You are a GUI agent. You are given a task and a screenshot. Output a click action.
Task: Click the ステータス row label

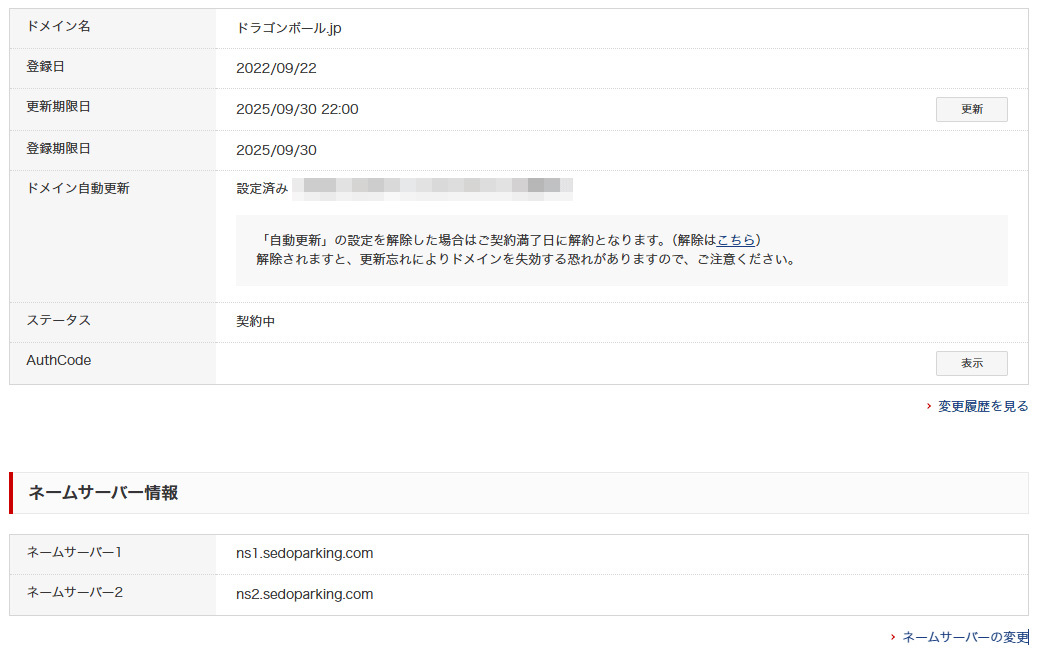pos(58,320)
